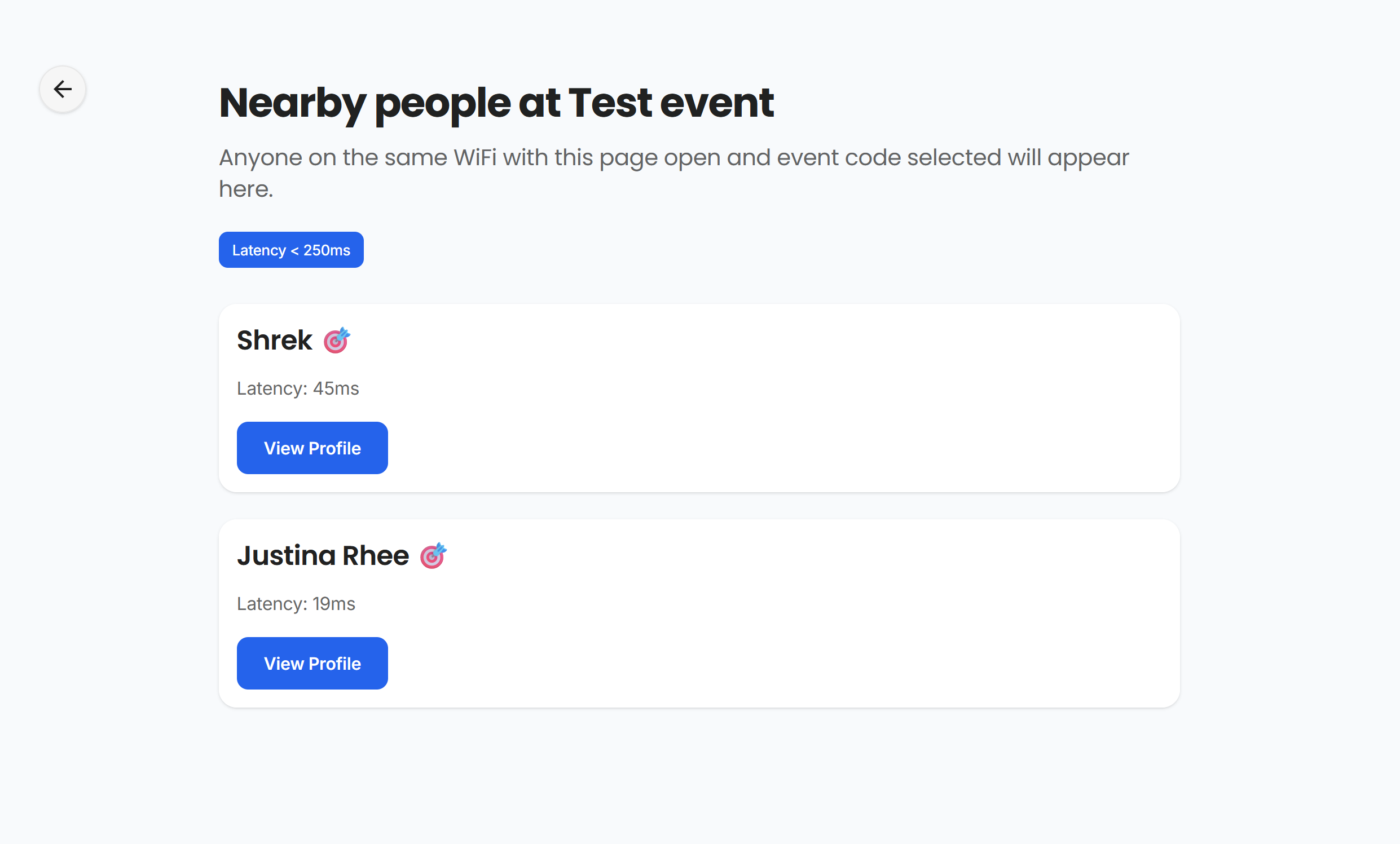Open Shrek's profile with View Profile

coord(312,448)
